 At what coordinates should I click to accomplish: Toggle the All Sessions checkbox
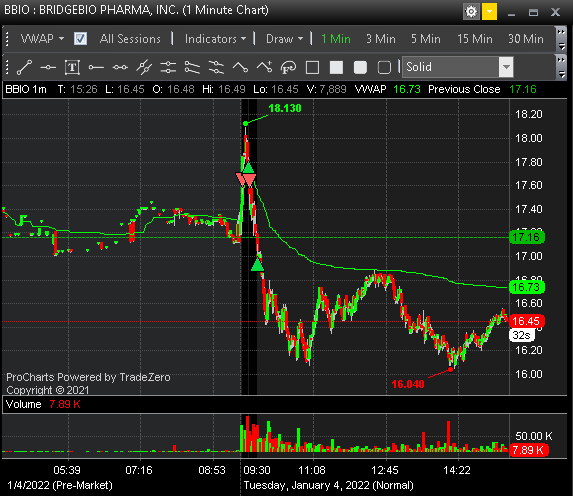pyautogui.click(x=80, y=38)
